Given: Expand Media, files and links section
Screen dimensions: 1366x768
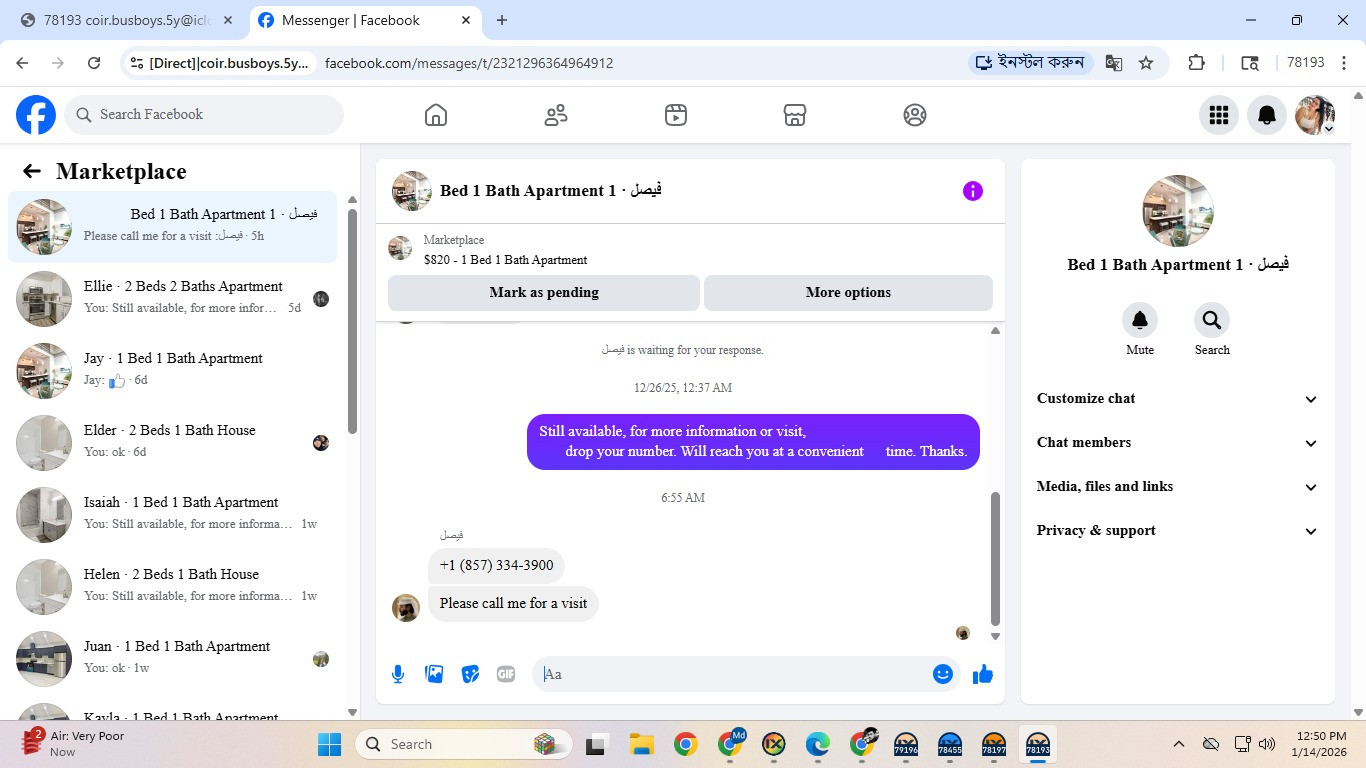Looking at the screenshot, I should point(1177,487).
